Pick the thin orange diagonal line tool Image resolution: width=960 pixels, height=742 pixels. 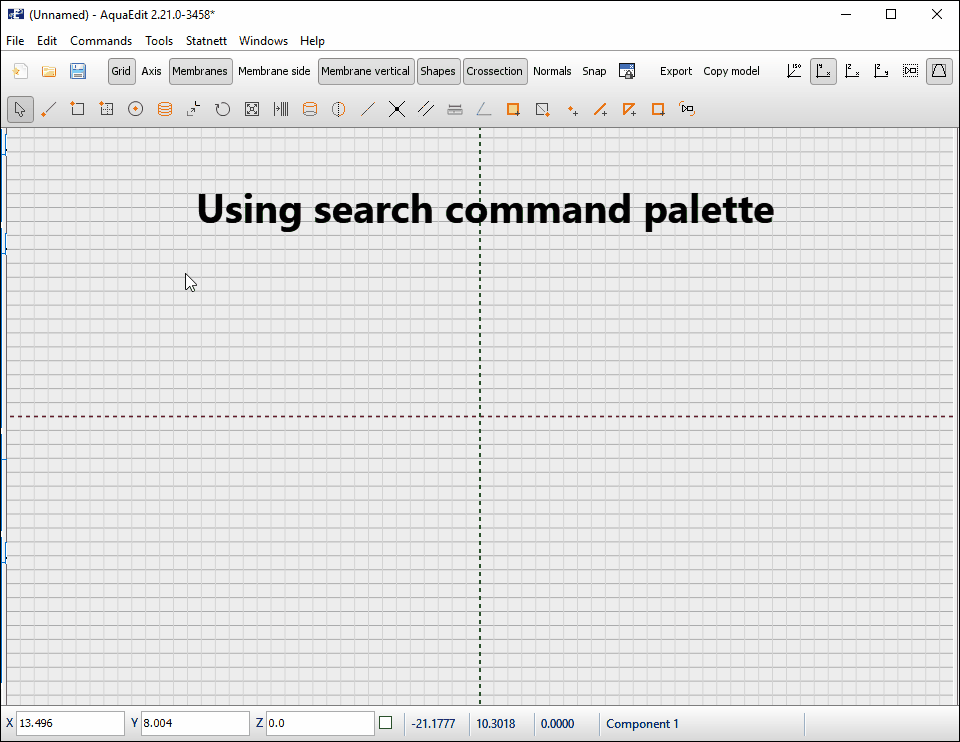click(368, 110)
